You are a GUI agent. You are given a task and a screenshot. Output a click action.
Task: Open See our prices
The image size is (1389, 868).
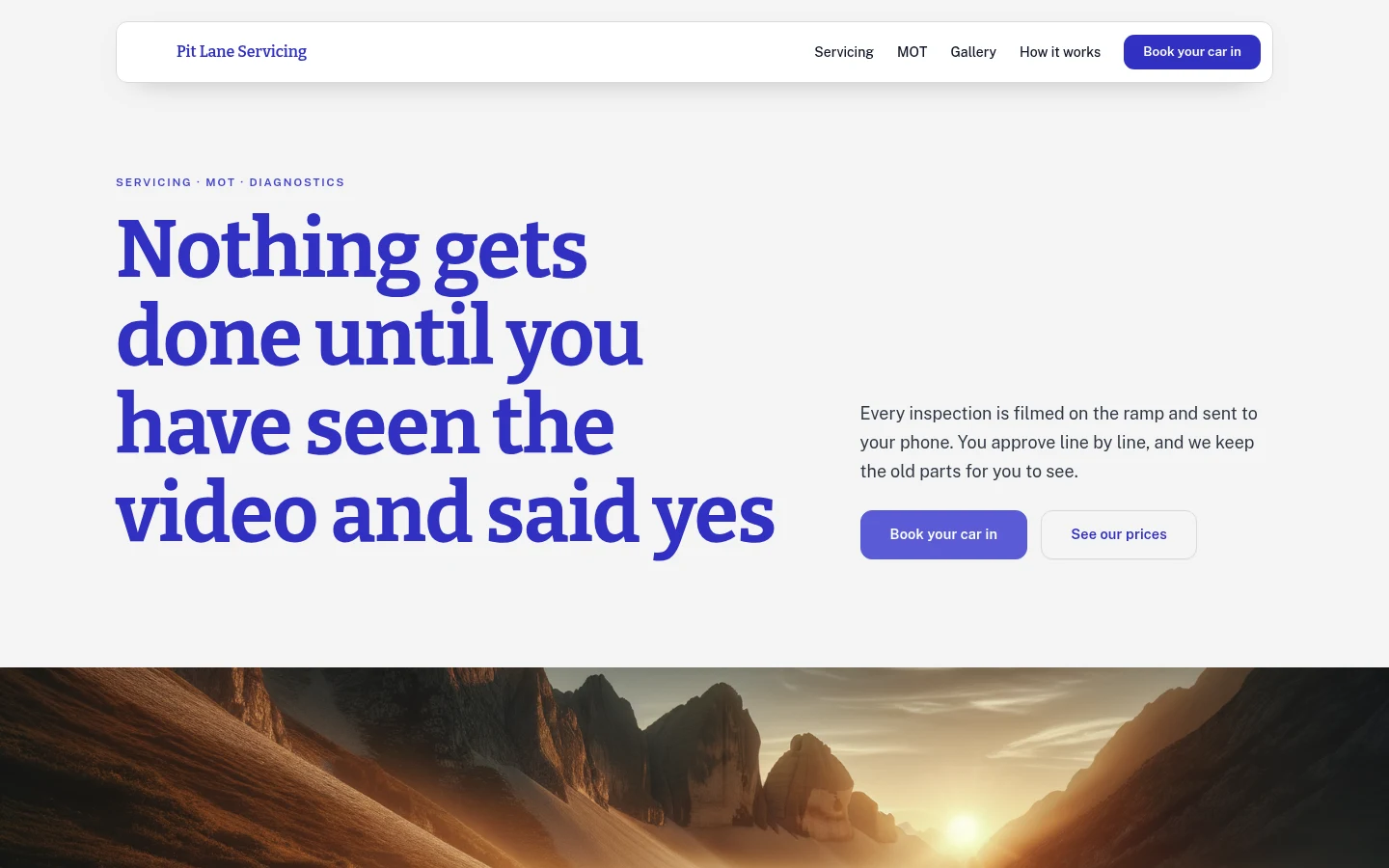pos(1119,534)
